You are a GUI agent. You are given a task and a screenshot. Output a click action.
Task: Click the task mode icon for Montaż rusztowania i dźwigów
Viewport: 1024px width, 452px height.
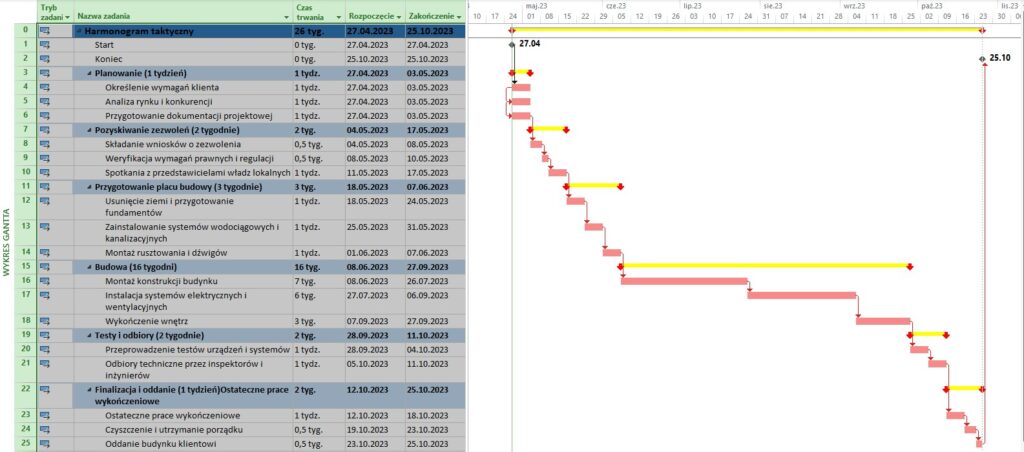click(x=45, y=252)
